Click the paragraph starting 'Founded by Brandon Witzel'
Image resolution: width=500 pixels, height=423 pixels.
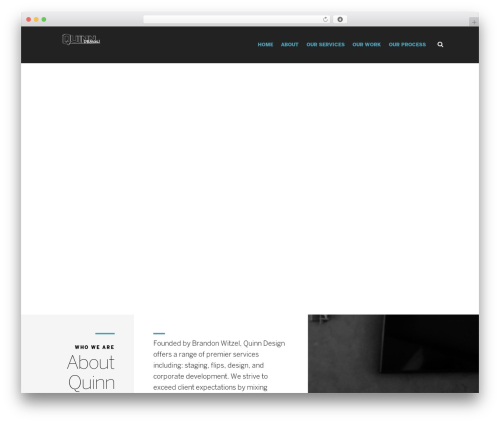(x=219, y=365)
